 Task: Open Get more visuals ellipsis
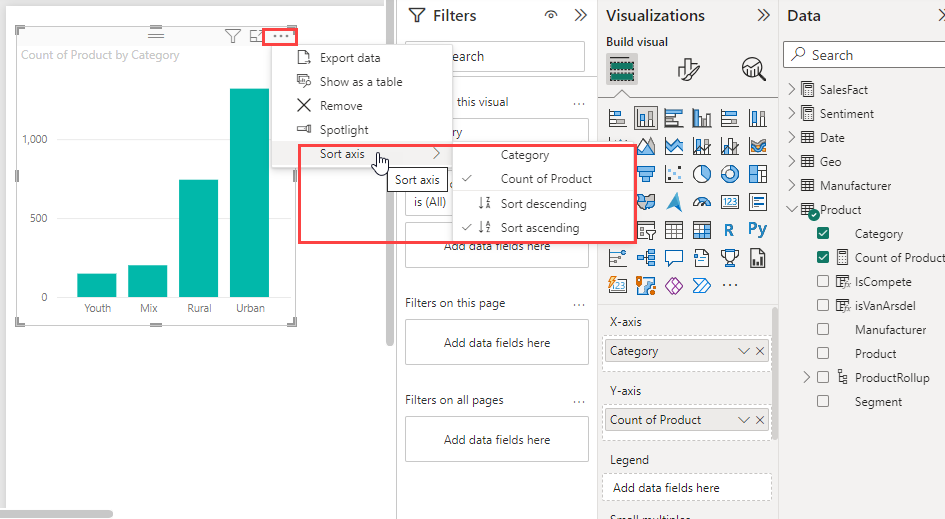point(729,286)
